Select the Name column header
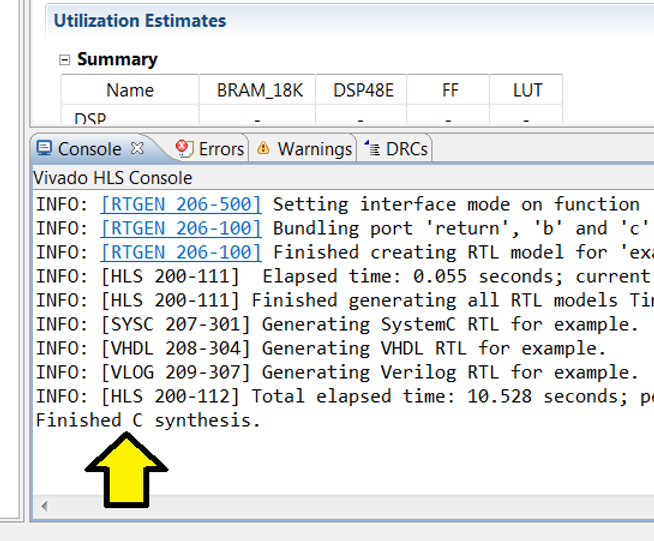The width and height of the screenshot is (654, 541). pyautogui.click(x=130, y=90)
